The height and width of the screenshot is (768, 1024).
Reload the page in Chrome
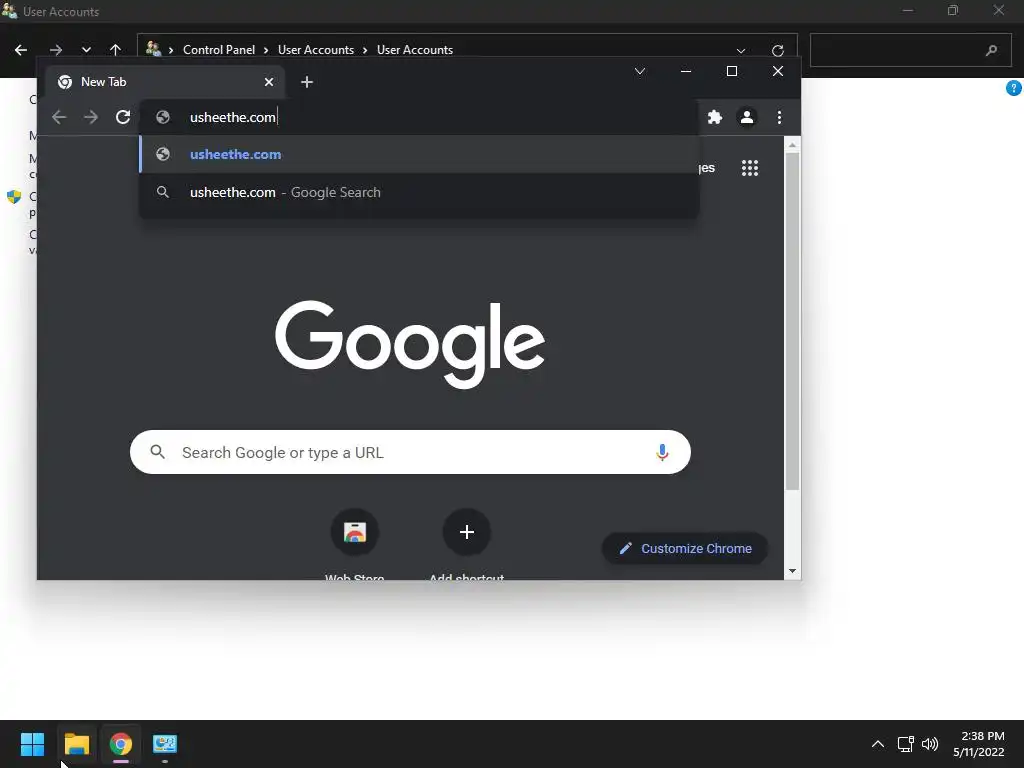123,117
